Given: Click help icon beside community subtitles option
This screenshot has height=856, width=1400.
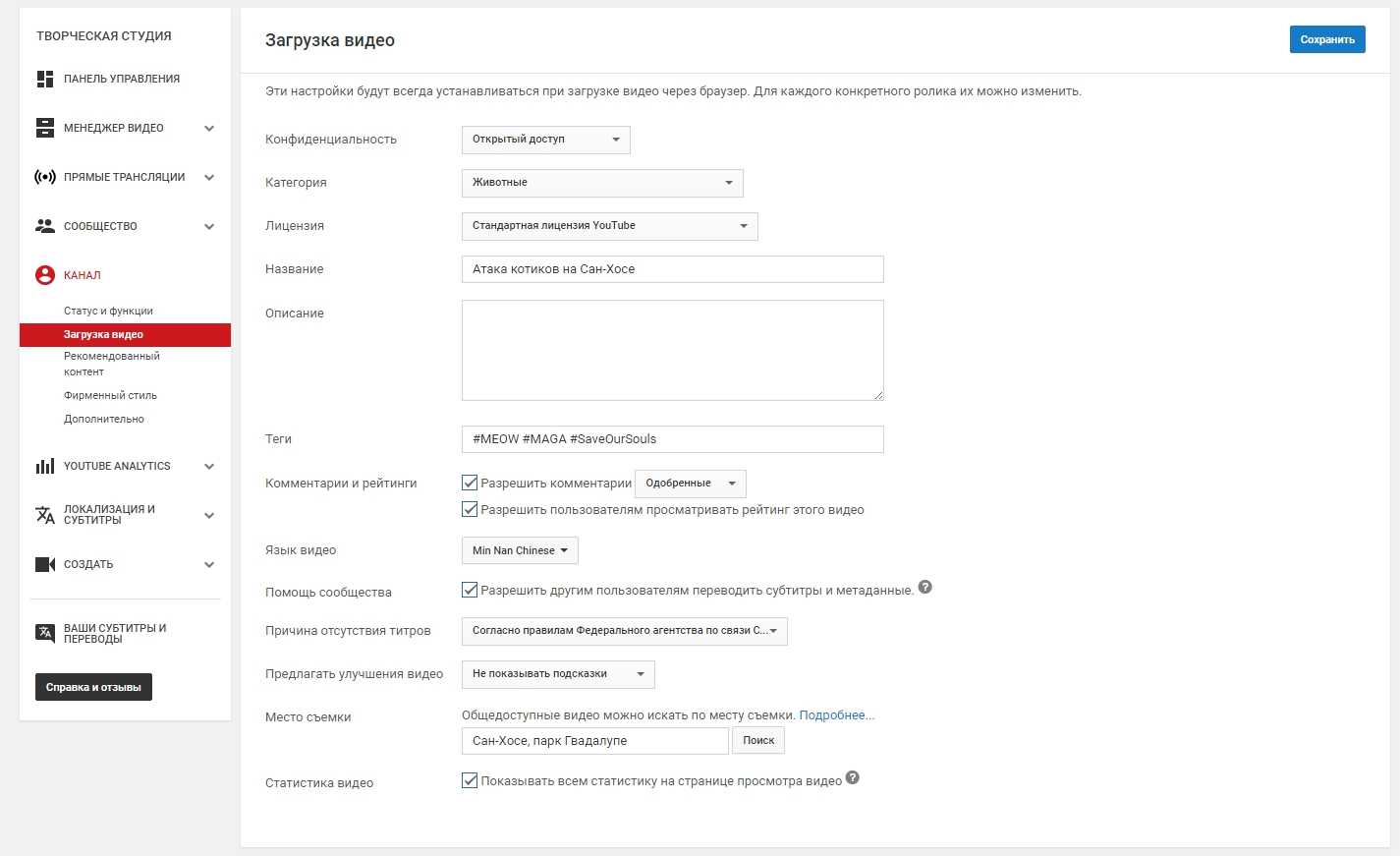Looking at the screenshot, I should click(x=924, y=588).
